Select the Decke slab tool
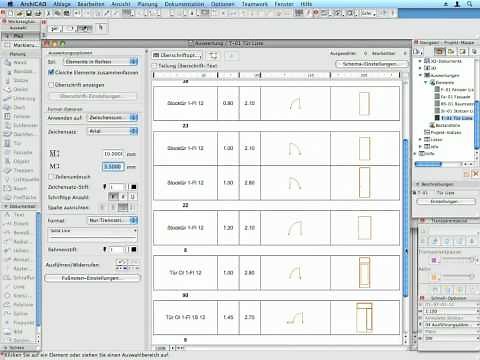Viewport: 480px width, 360px height. [20, 89]
